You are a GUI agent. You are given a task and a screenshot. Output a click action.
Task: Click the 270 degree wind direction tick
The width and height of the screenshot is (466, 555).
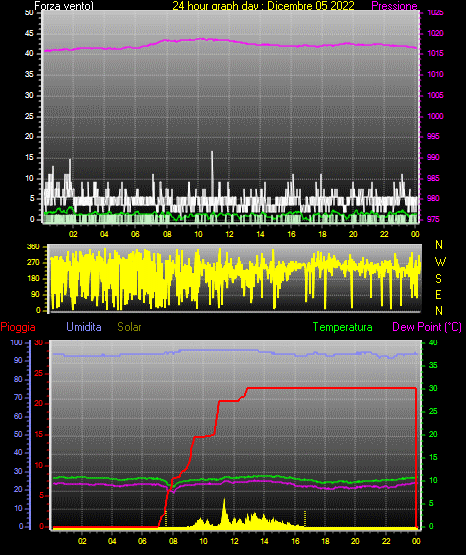tap(35, 263)
